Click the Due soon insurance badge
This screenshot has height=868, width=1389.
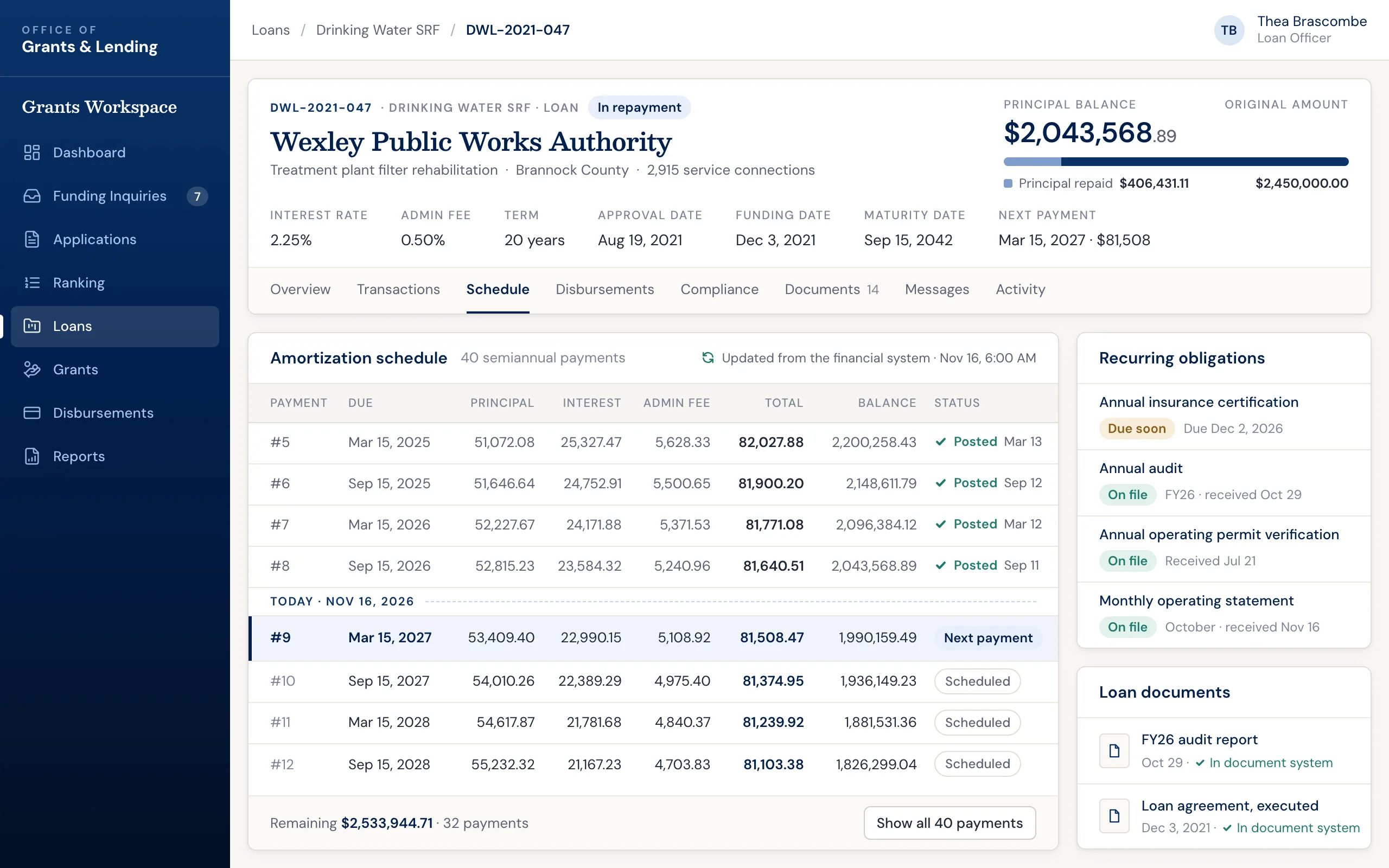pos(1137,428)
